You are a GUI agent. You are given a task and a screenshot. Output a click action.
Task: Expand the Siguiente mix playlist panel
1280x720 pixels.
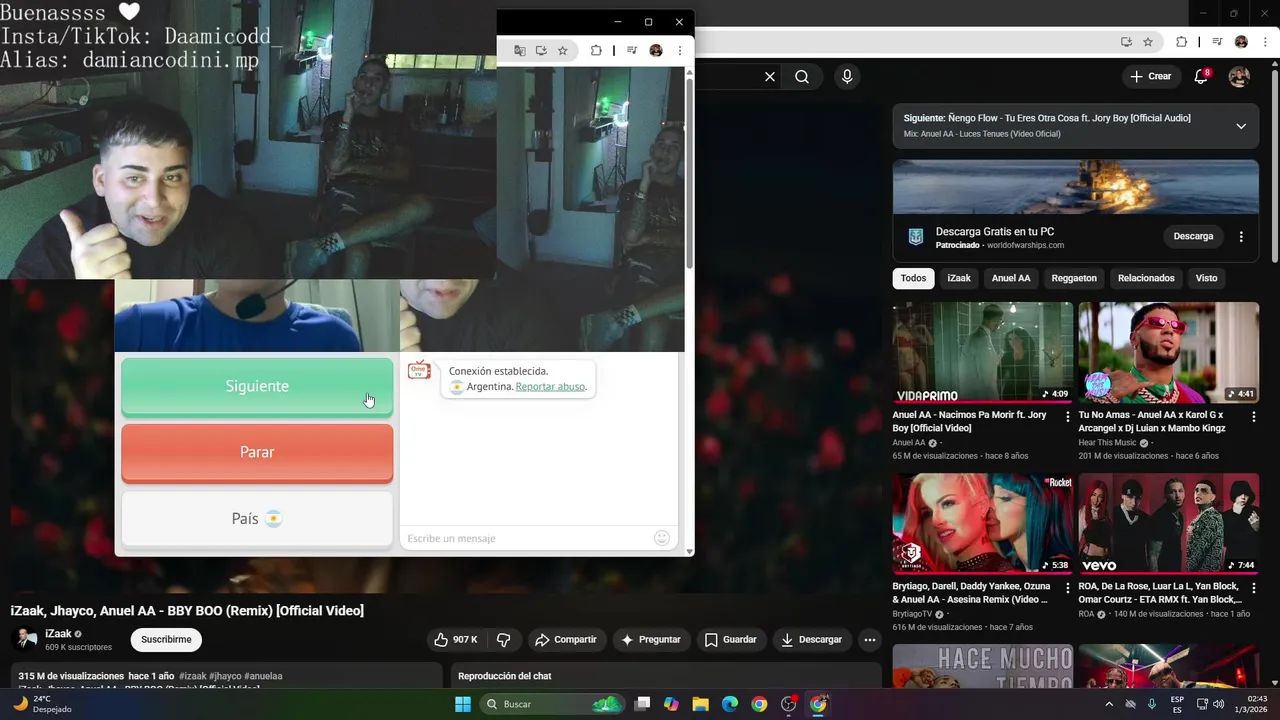click(1241, 126)
